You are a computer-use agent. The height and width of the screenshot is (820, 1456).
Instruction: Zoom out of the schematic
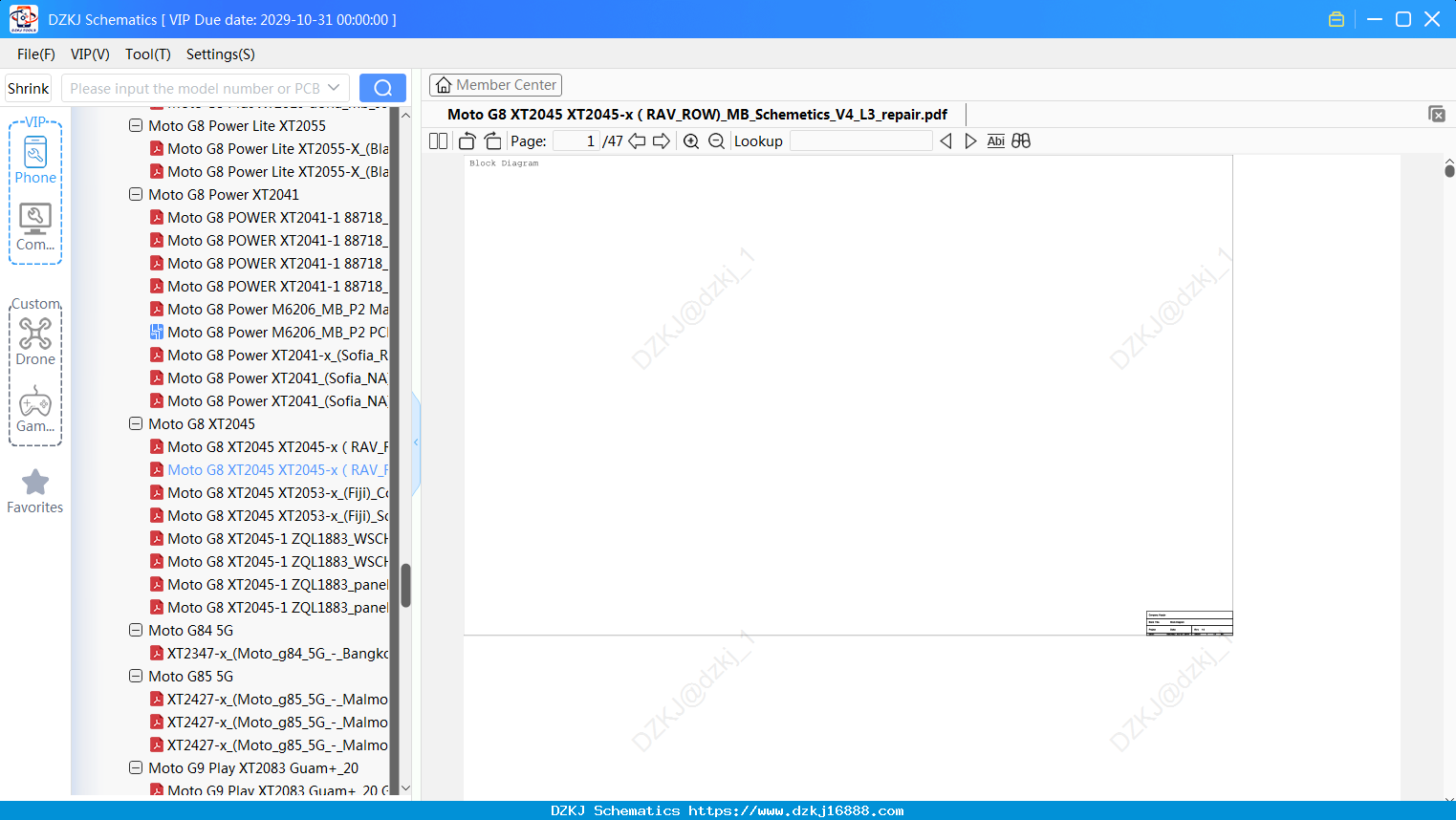716,141
